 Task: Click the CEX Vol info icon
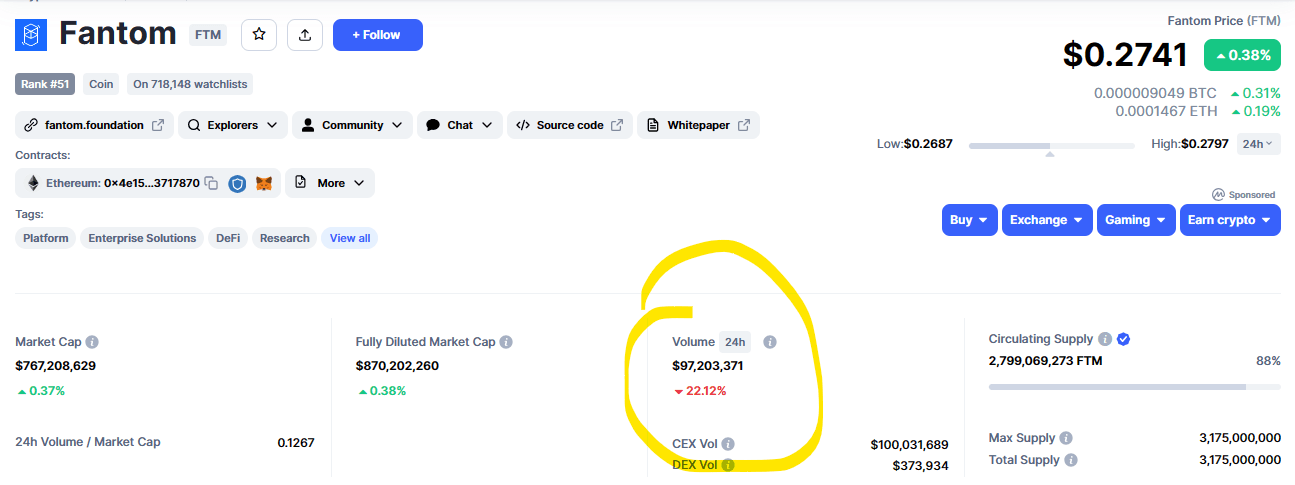coord(728,444)
